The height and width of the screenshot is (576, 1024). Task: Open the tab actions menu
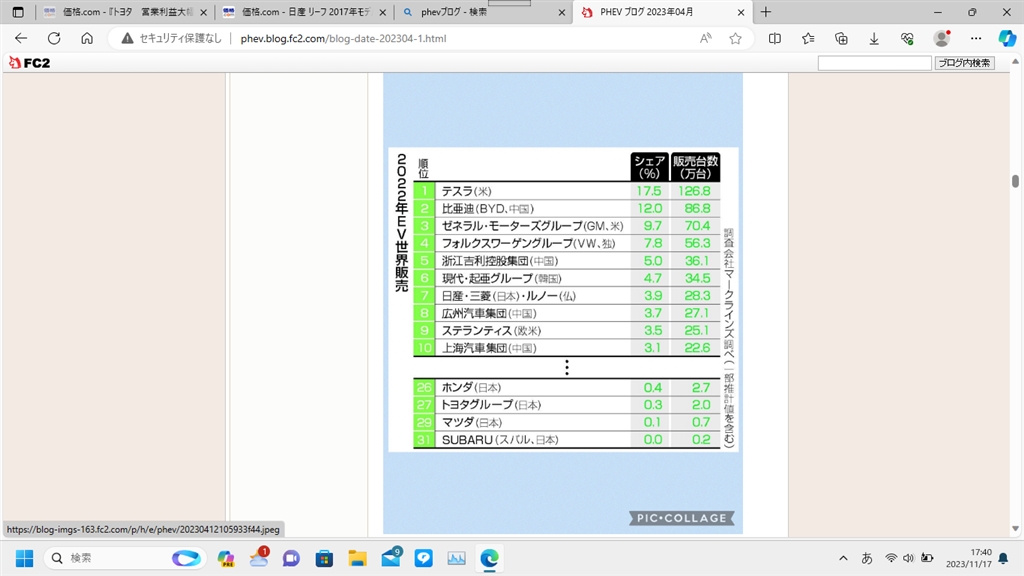tap(18, 12)
